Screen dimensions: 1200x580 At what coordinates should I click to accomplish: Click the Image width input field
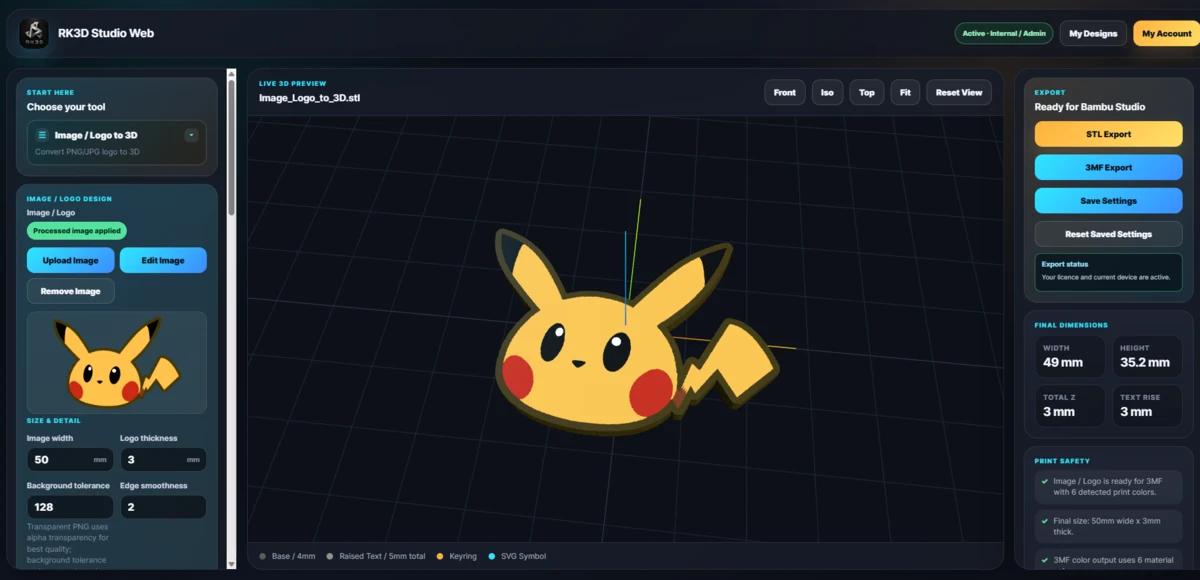point(70,460)
